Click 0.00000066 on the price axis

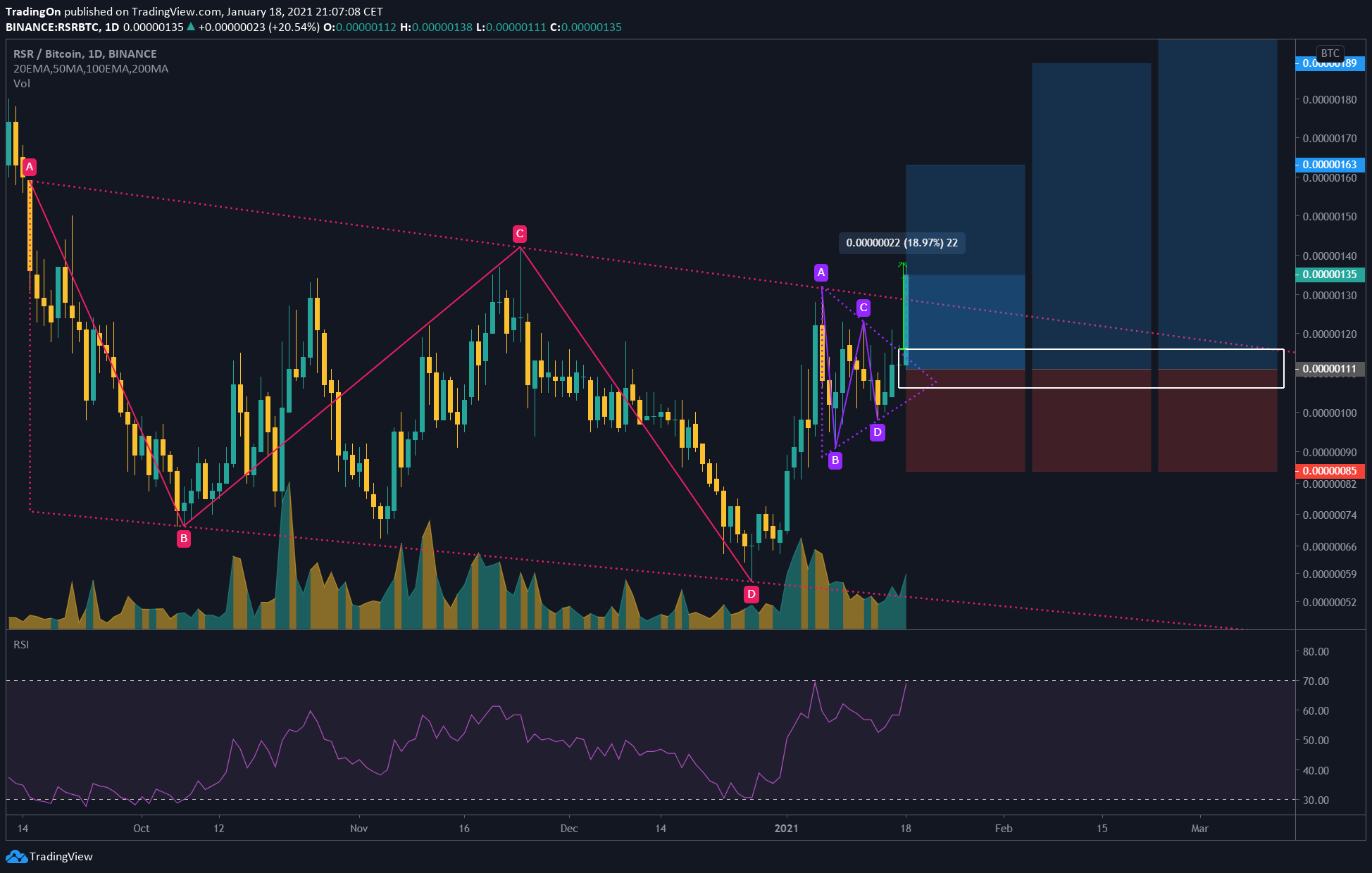[x=1330, y=547]
